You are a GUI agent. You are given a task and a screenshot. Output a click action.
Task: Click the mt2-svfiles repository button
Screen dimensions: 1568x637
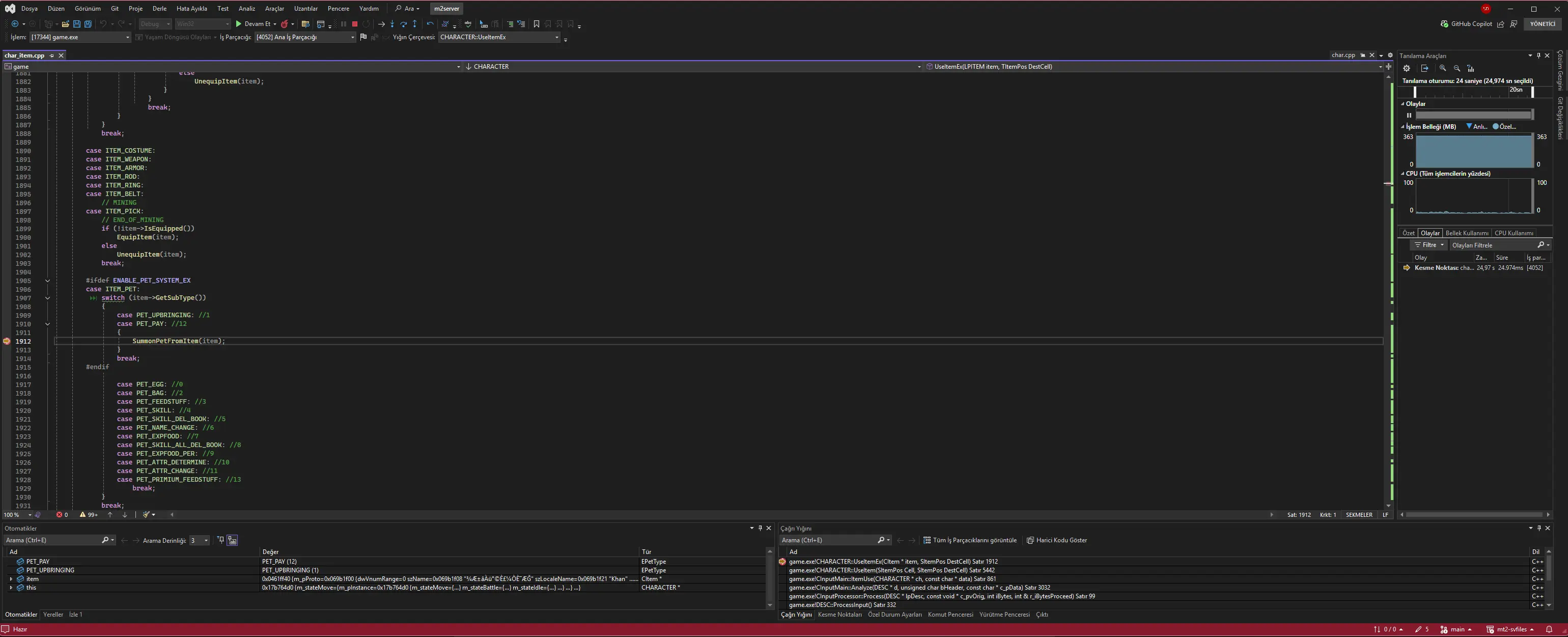1509,629
